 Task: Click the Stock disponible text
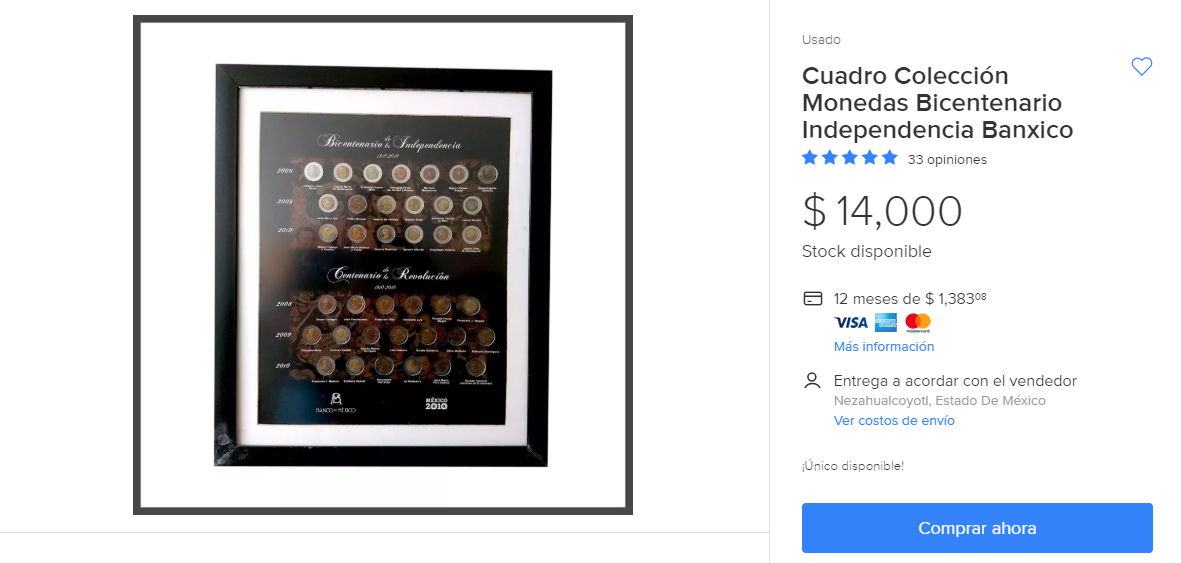tap(866, 252)
